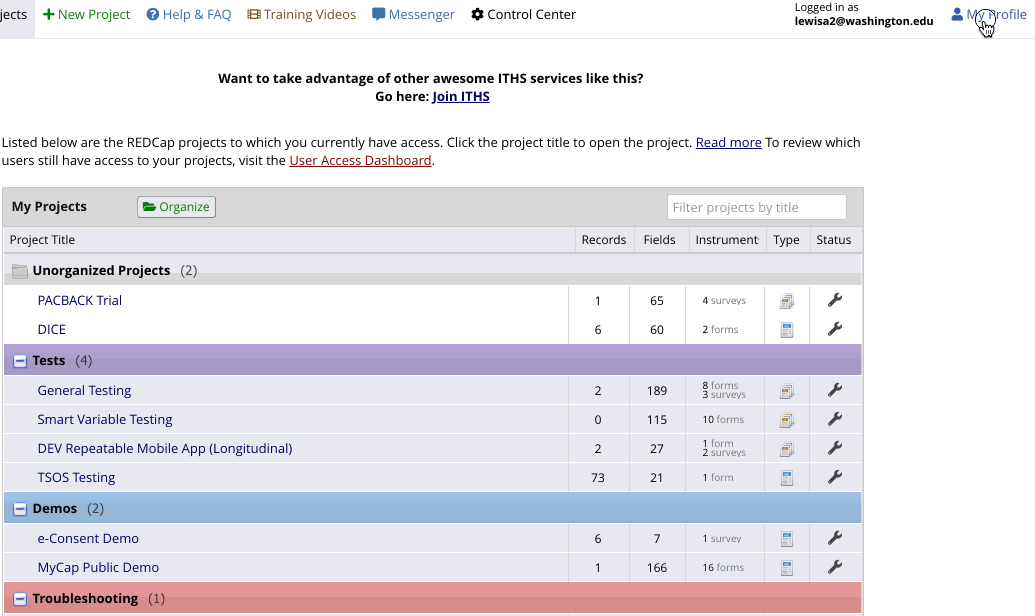
Task: Click the General Testing fields value 189
Action: (x=657, y=391)
